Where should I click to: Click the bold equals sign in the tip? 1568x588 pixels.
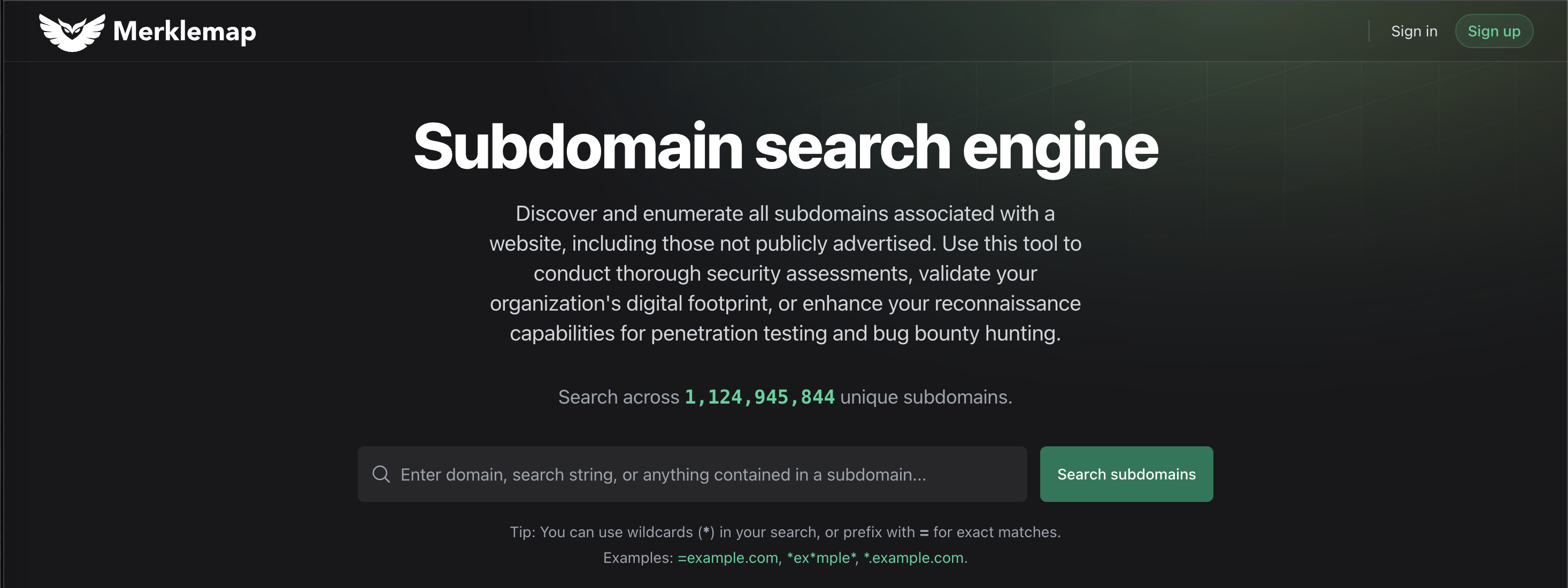coord(924,532)
